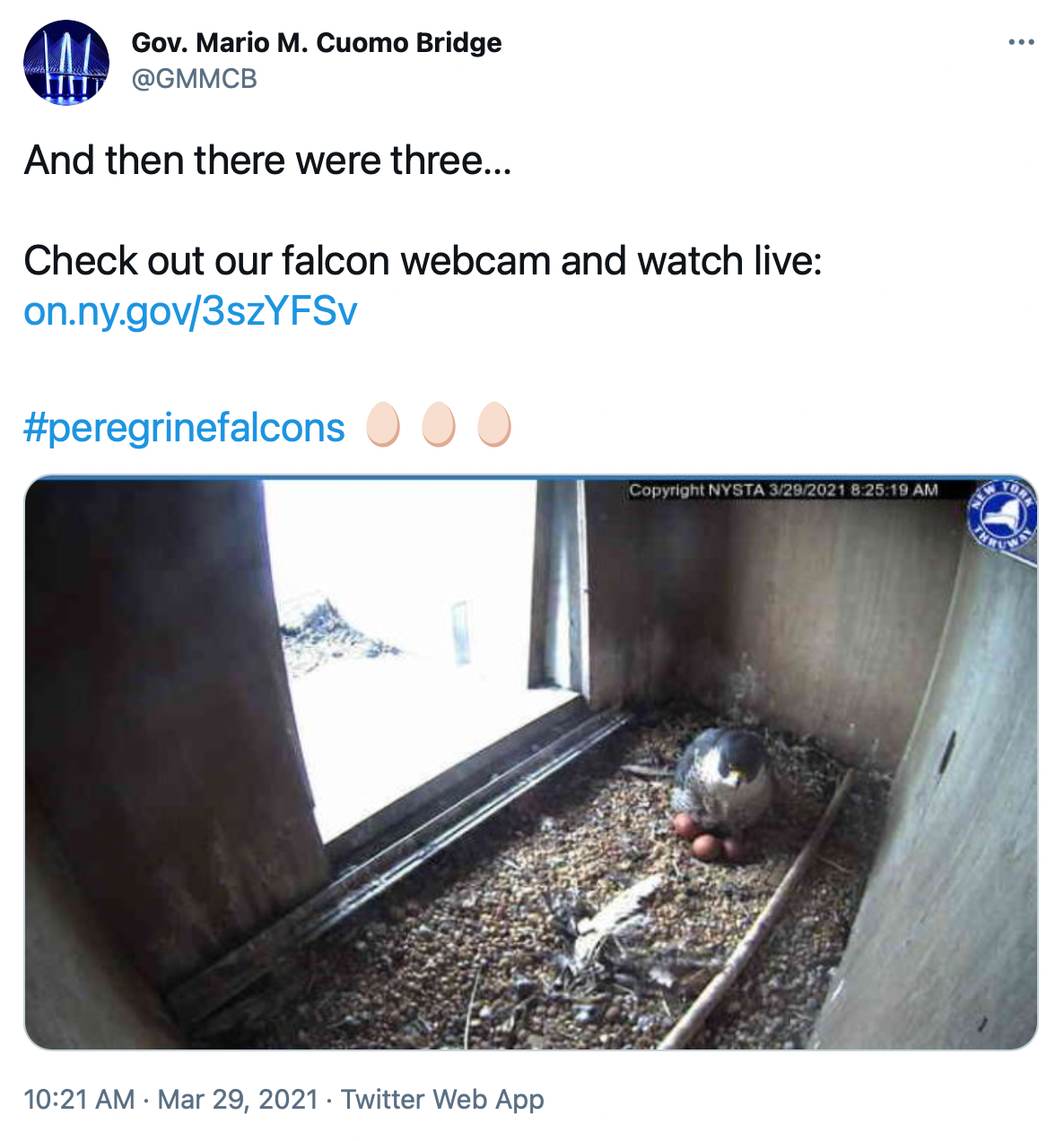This screenshot has height=1141, width=1064.
Task: Open the Twitter Web App source link
Action: (x=442, y=1099)
